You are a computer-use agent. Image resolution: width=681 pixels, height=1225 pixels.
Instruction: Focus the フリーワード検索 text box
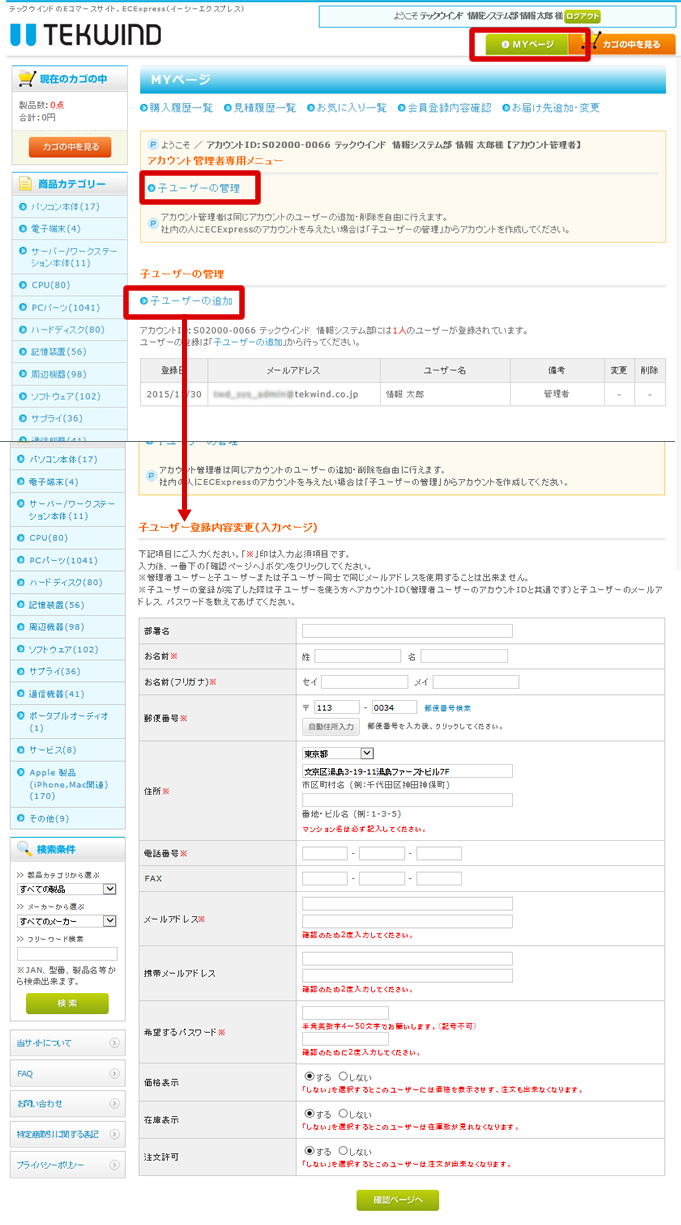(67, 954)
